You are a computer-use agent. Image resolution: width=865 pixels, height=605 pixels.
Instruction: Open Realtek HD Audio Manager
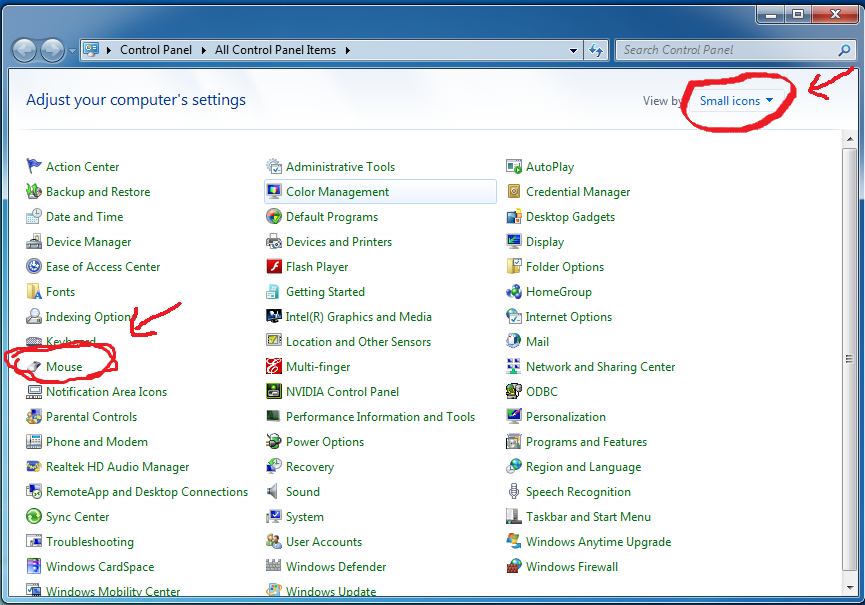pyautogui.click(x=118, y=467)
